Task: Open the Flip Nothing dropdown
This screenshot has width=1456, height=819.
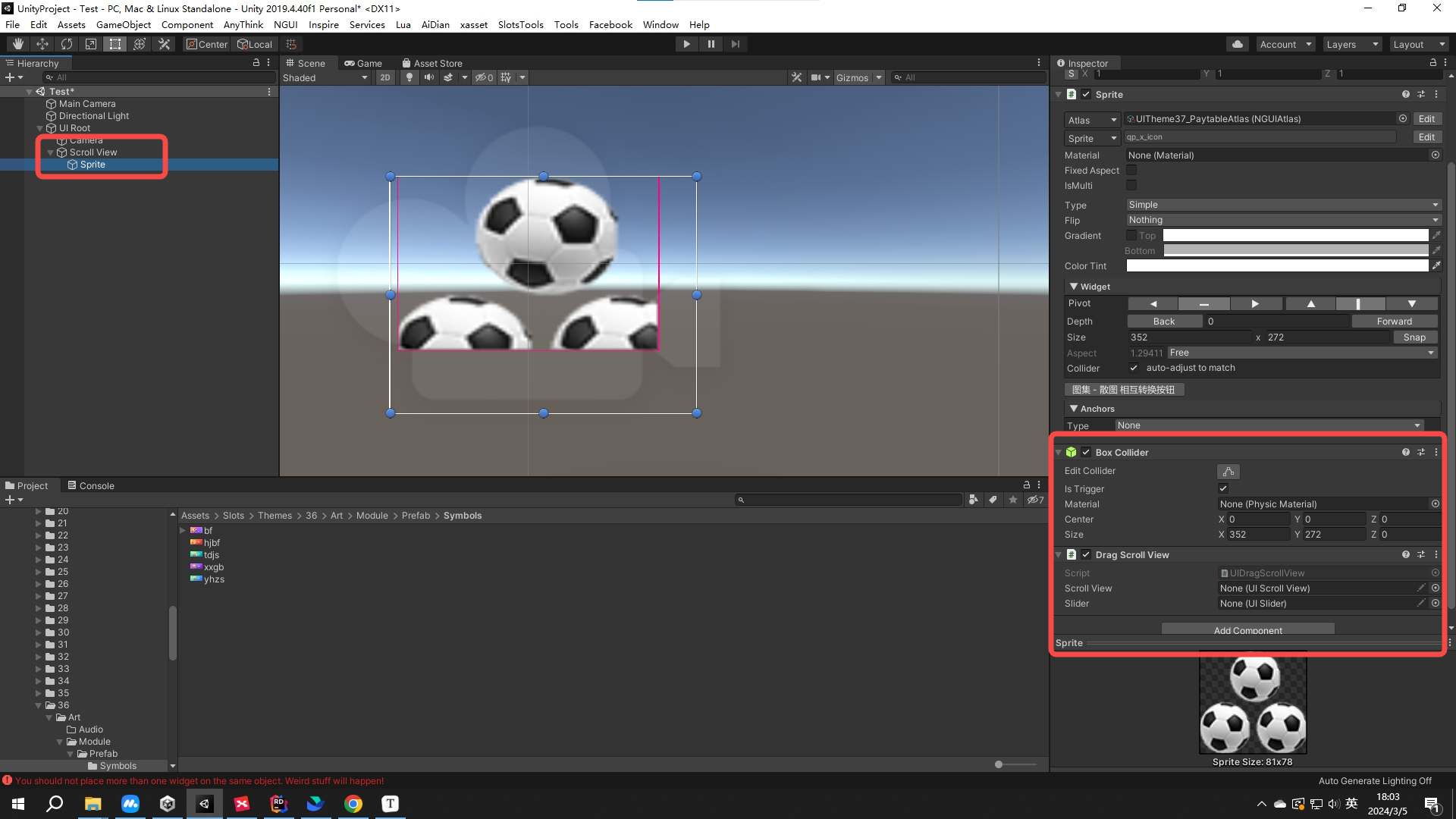Action: click(1283, 220)
